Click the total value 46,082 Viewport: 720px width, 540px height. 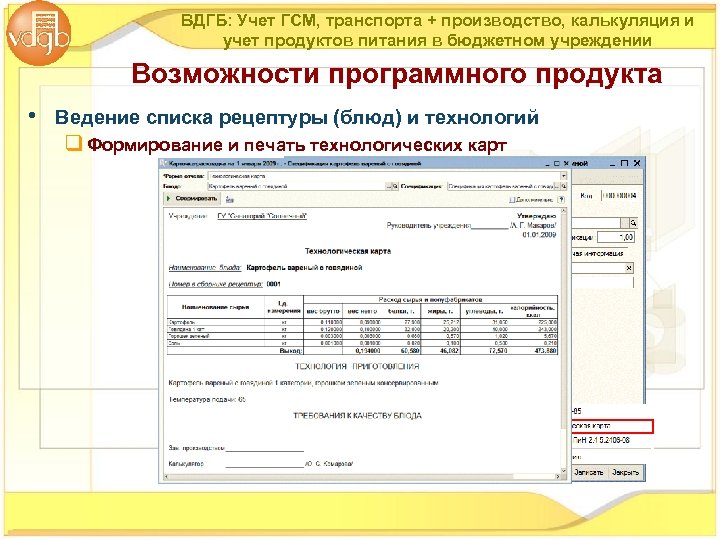click(448, 351)
